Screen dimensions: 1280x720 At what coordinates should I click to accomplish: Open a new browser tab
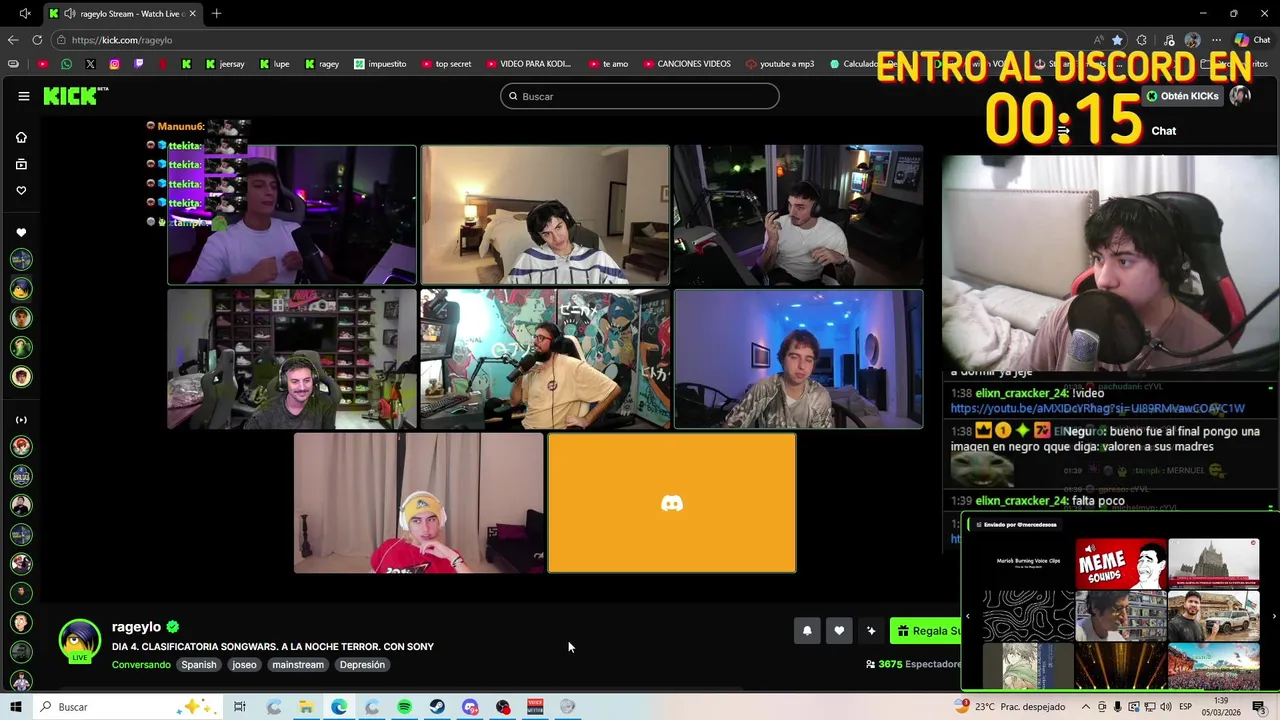pos(216,14)
